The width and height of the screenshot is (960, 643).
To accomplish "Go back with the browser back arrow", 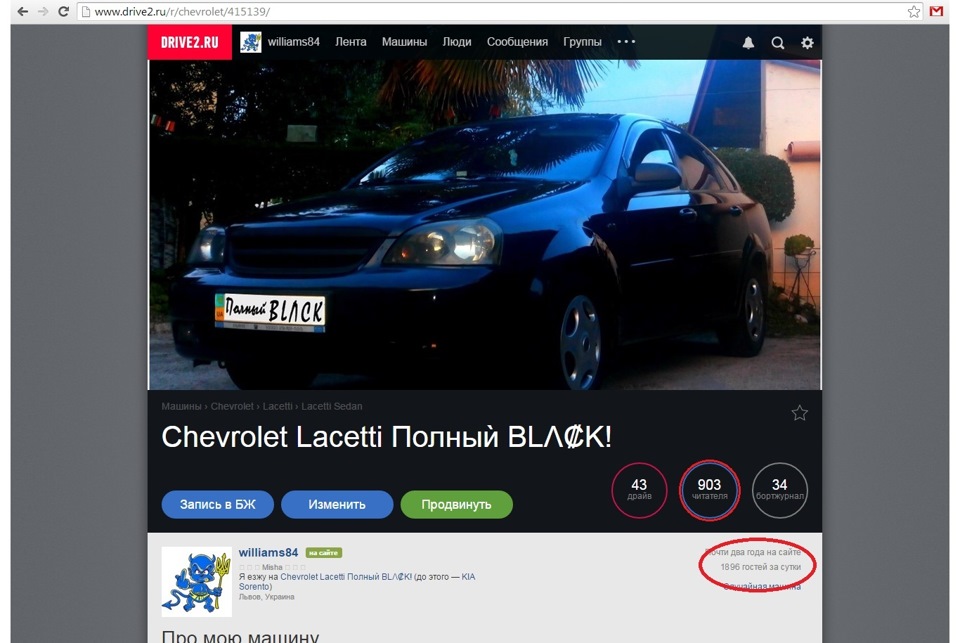I will click(23, 12).
